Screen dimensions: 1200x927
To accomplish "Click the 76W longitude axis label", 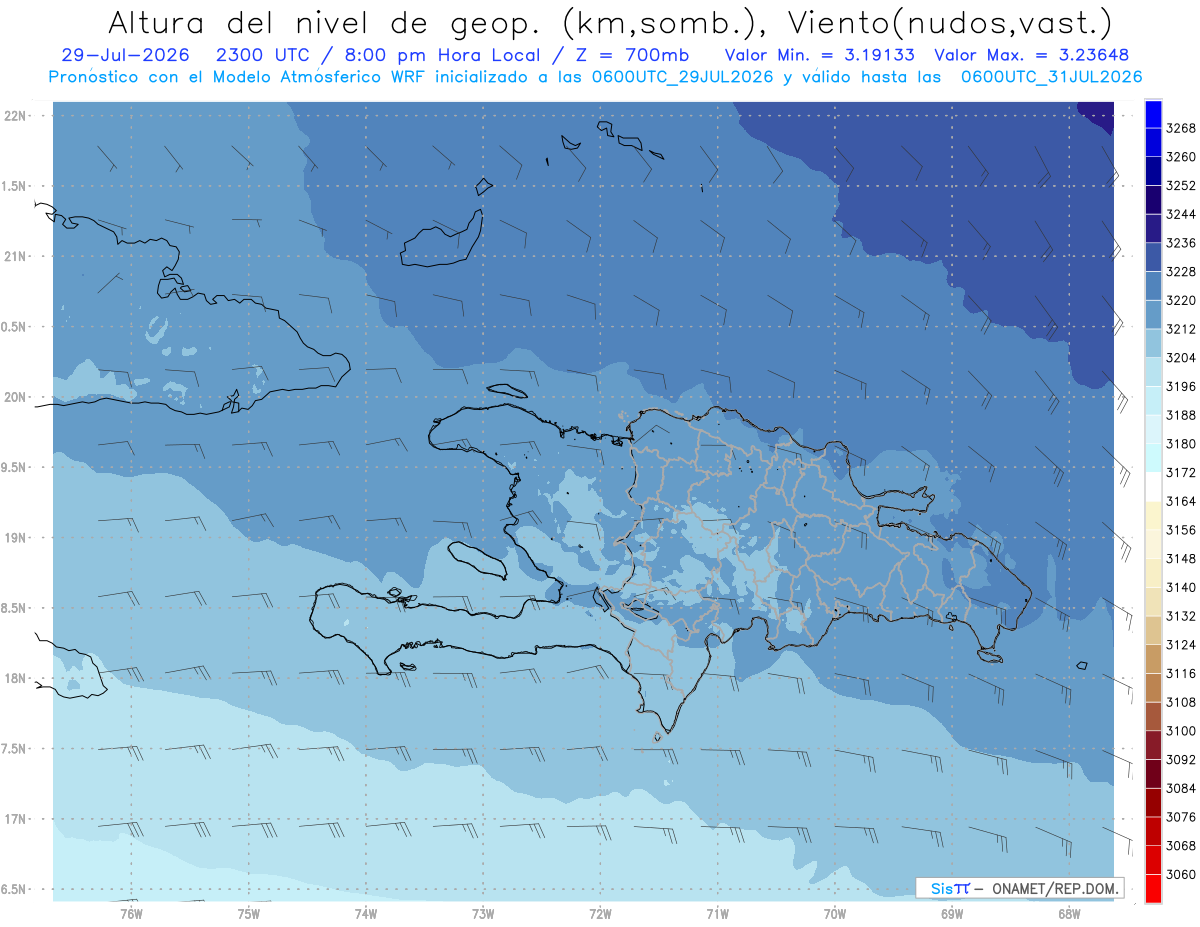I will pos(131,912).
